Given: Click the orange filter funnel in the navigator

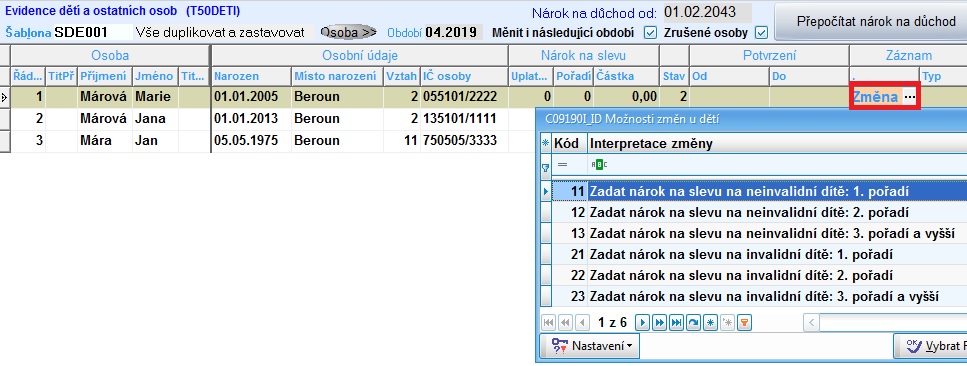Looking at the screenshot, I should pos(744,322).
